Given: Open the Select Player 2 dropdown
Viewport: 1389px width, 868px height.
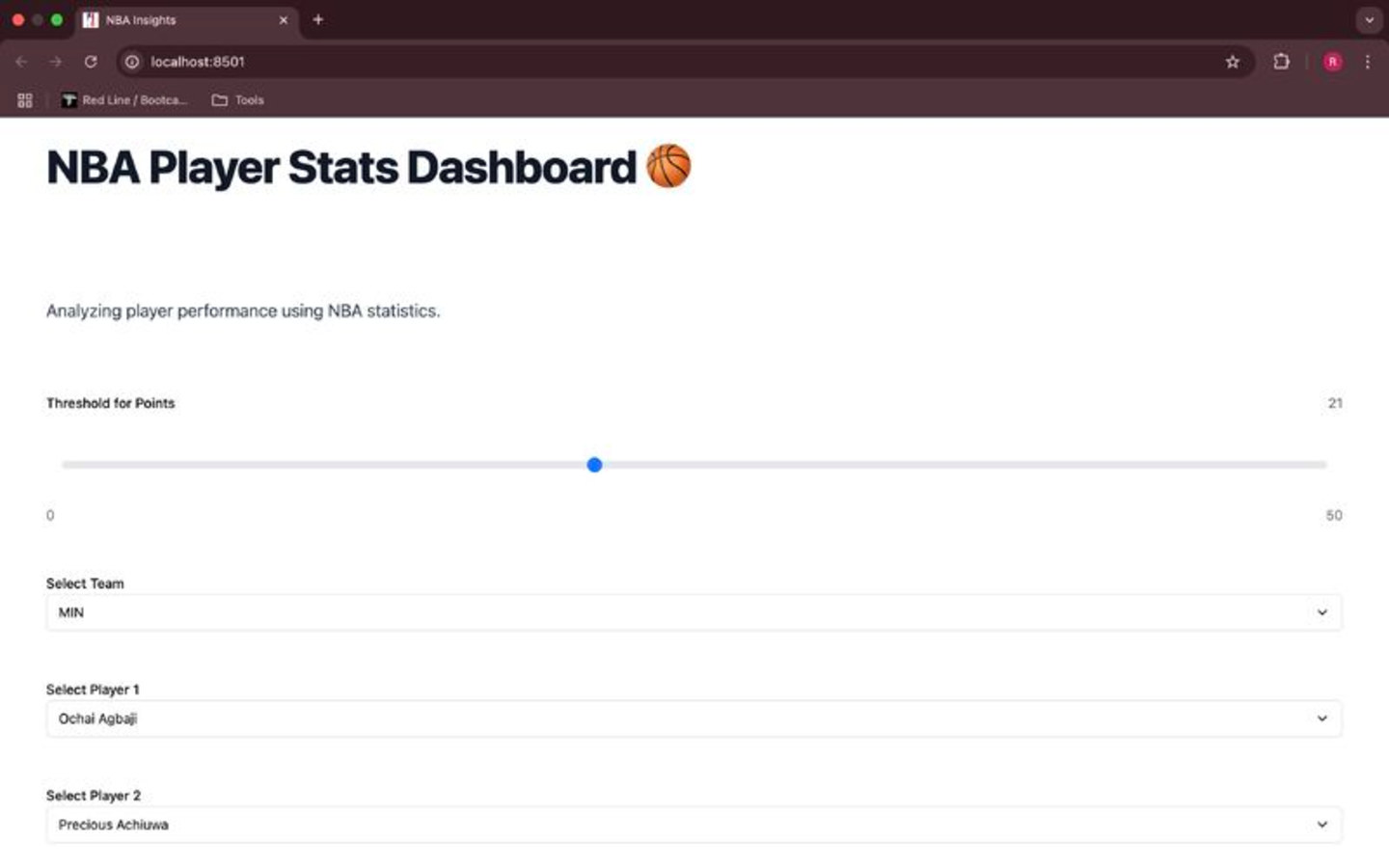Looking at the screenshot, I should [x=694, y=825].
